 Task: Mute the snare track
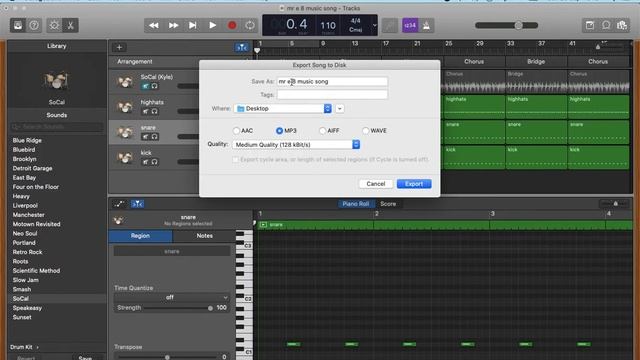pyautogui.click(x=145, y=137)
